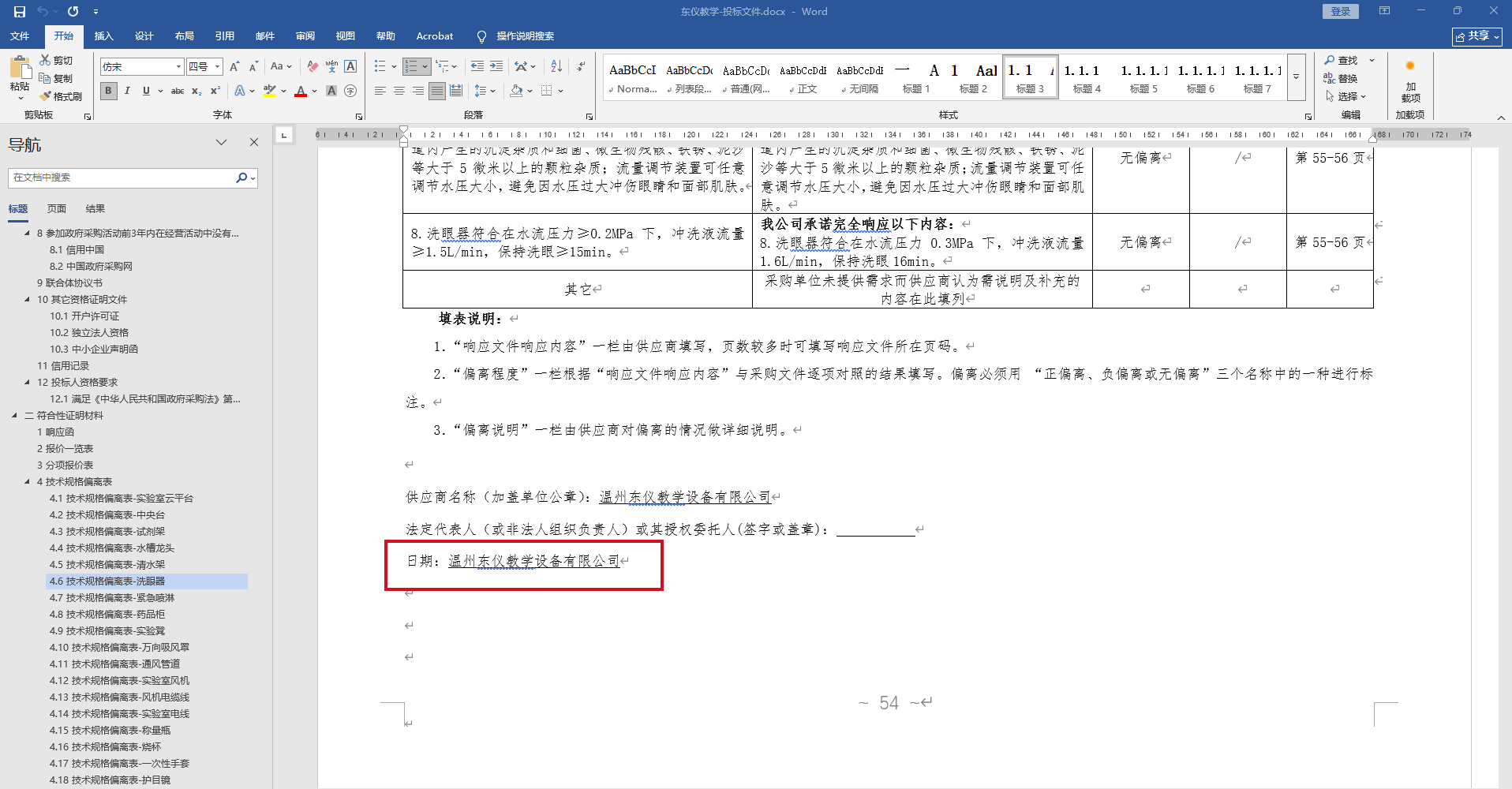Jump to '4.7 技术规格偏离表-紧急喷淋' heading
This screenshot has height=789, width=1512.
[112, 598]
